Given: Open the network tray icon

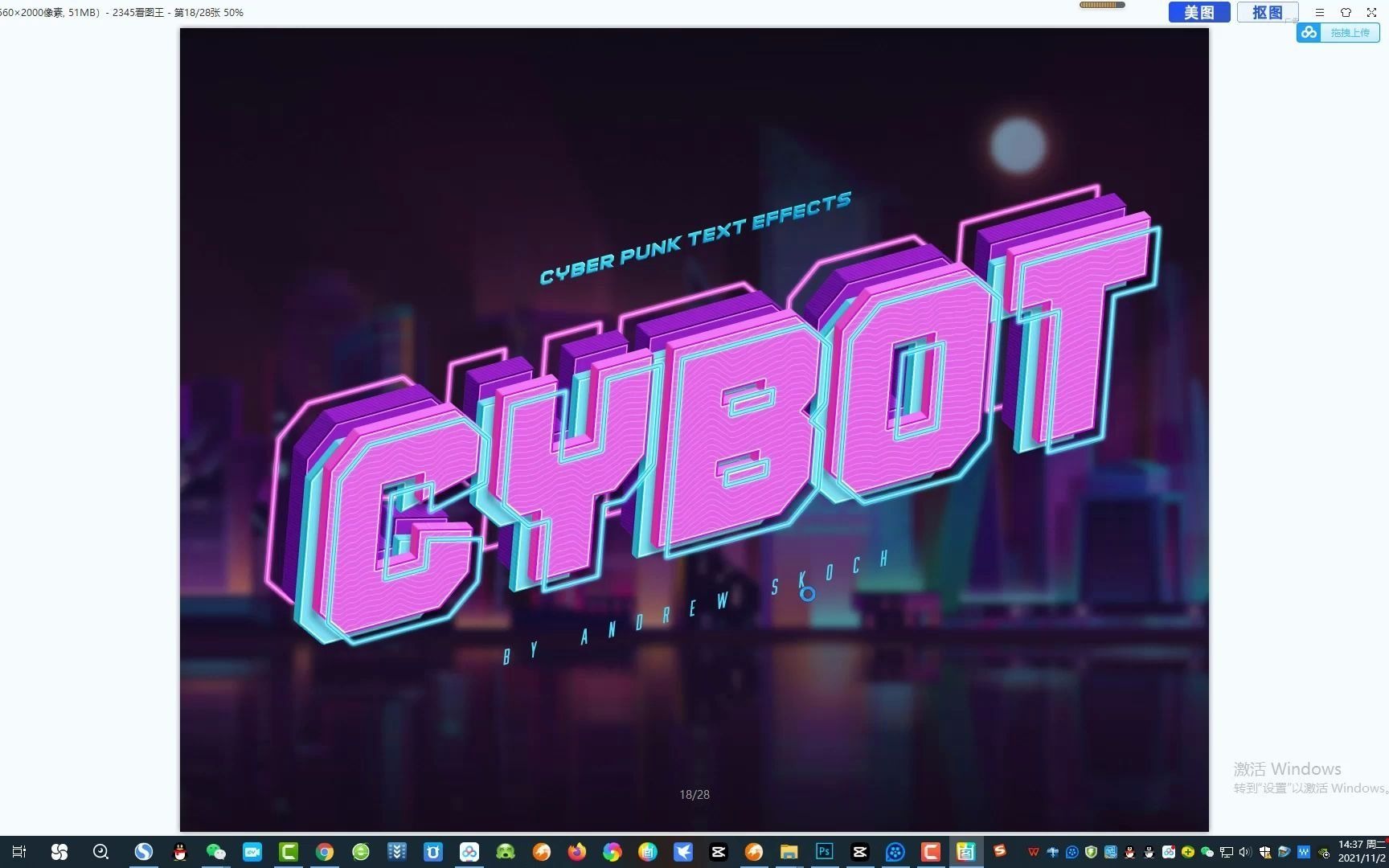Looking at the screenshot, I should point(1227,852).
